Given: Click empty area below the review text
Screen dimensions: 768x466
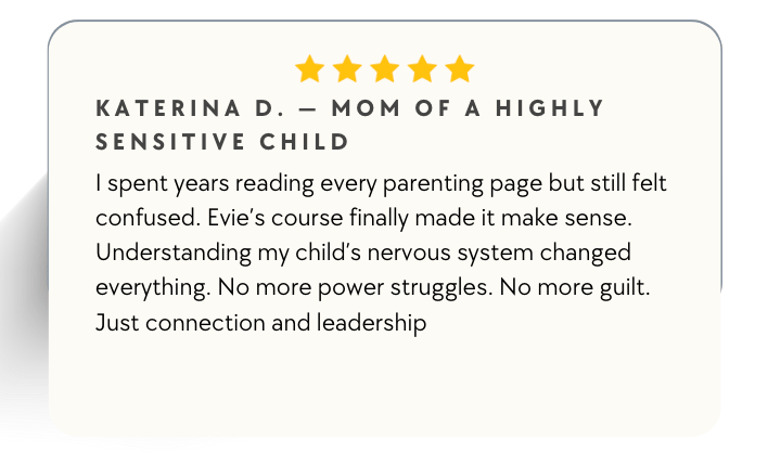Looking at the screenshot, I should pos(384,385).
